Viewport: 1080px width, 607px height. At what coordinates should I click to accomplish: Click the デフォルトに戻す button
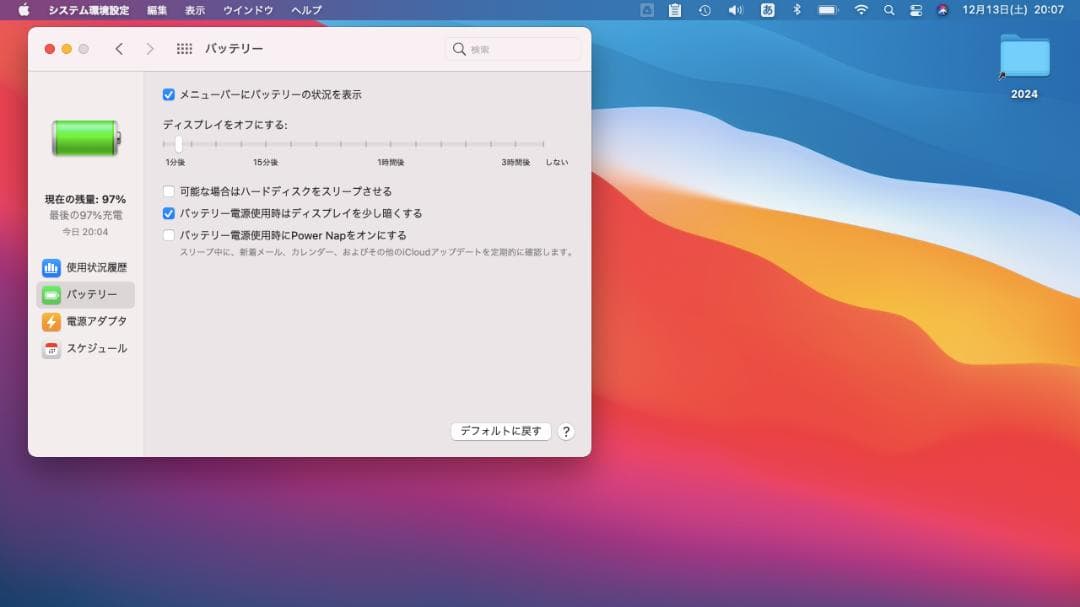[x=501, y=431]
